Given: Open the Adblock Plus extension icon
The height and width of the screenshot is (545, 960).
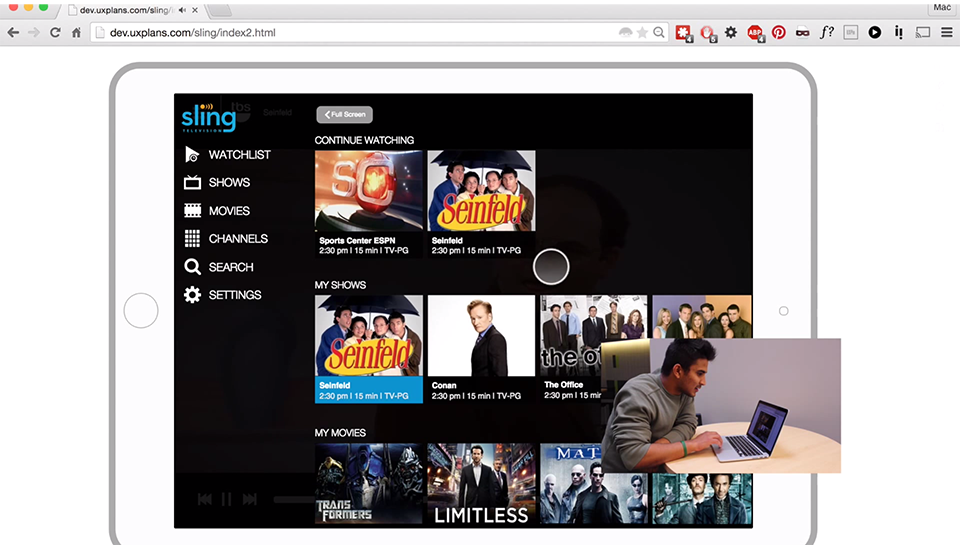Looking at the screenshot, I should 755,32.
